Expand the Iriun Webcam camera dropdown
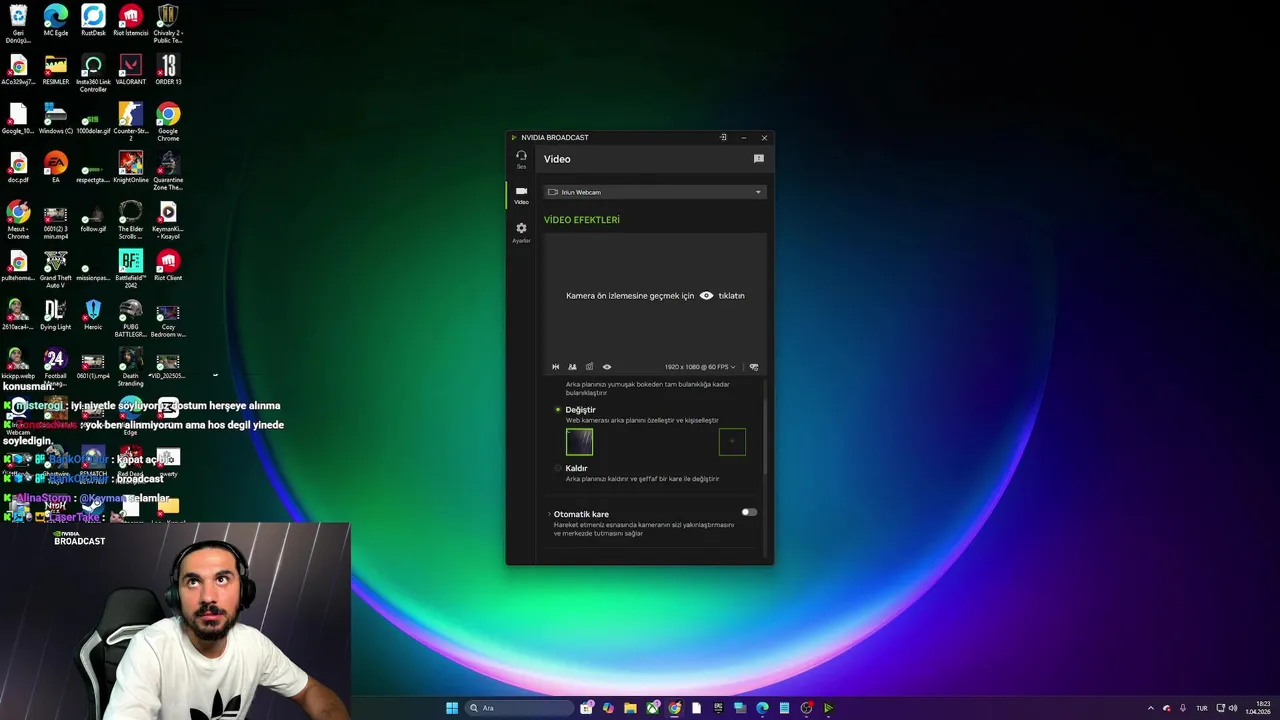 [x=655, y=192]
